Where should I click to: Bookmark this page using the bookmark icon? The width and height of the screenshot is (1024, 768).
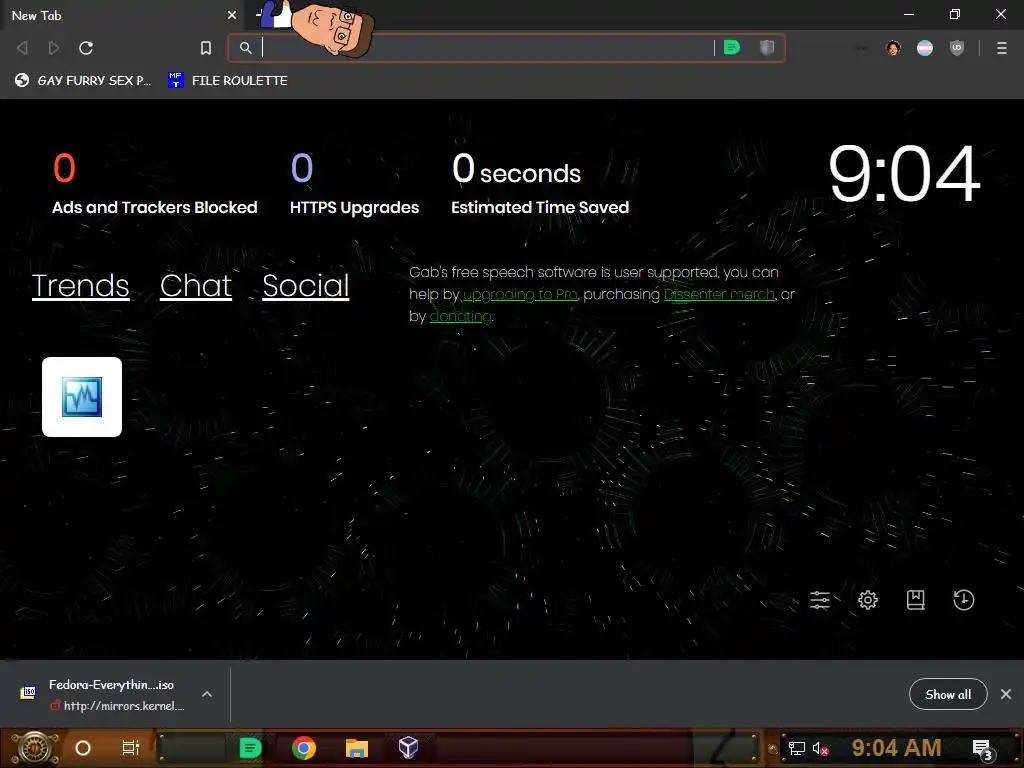[x=206, y=48]
